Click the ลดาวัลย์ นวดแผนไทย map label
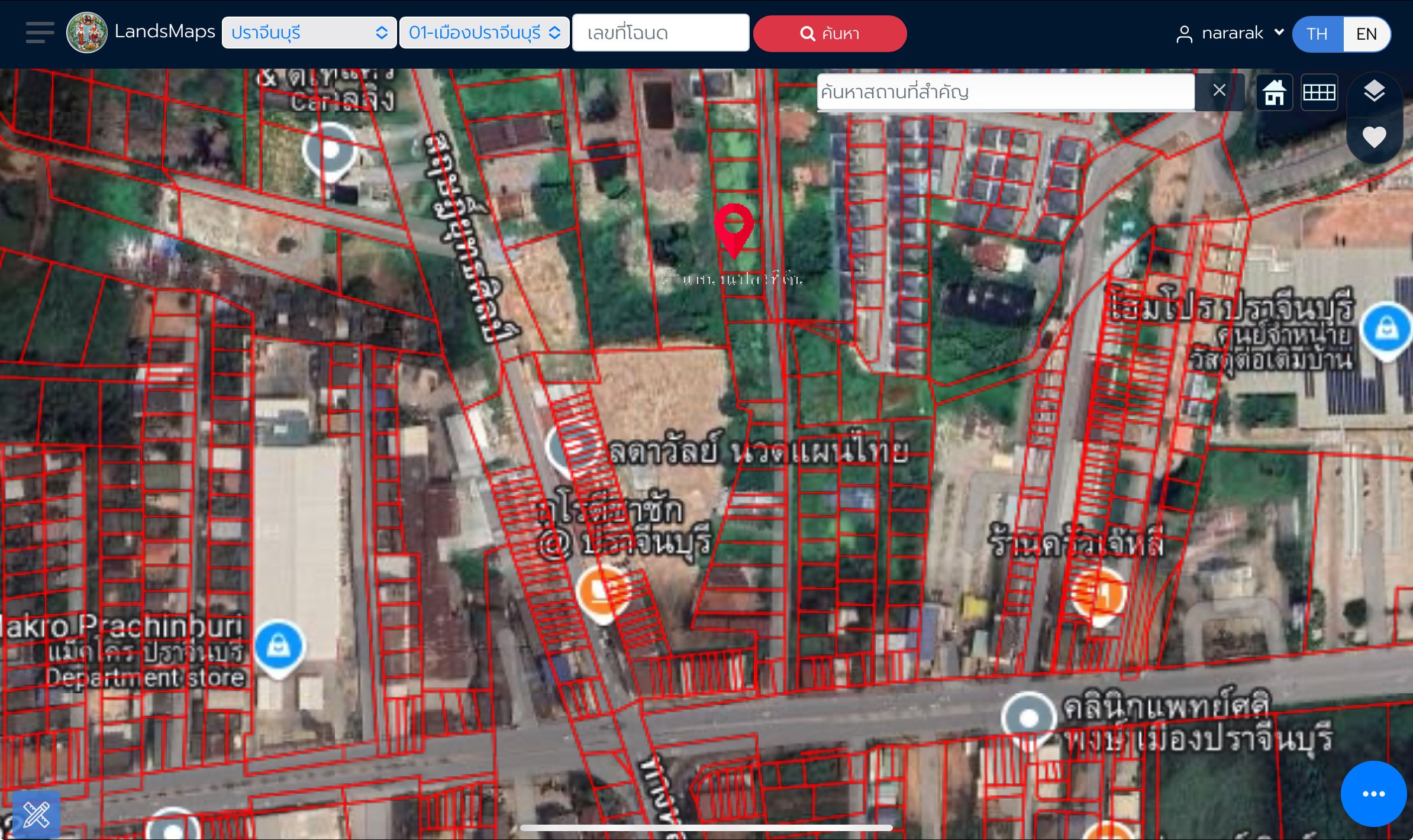Viewport: 1413px width, 840px height. 757,451
